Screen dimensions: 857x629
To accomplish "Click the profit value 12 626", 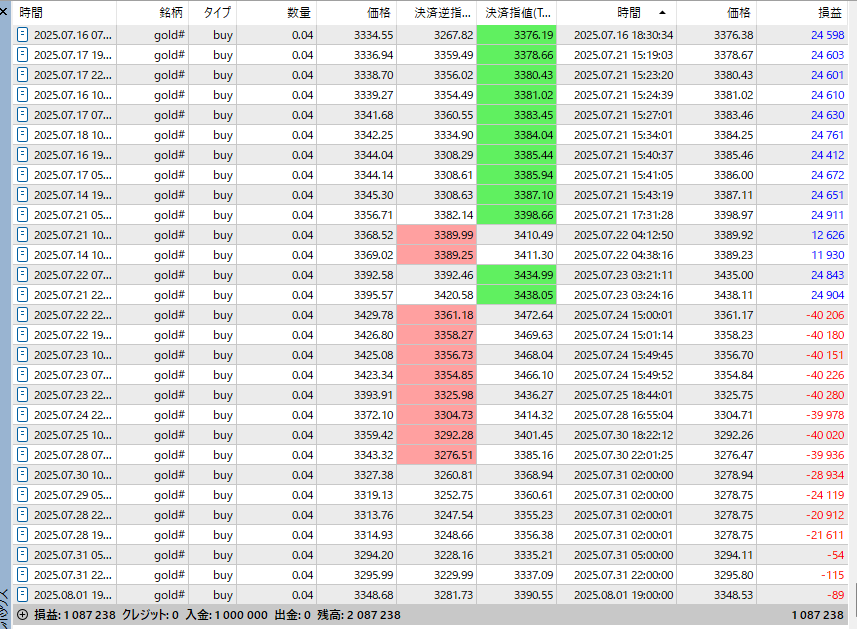I will pyautogui.click(x=827, y=235).
